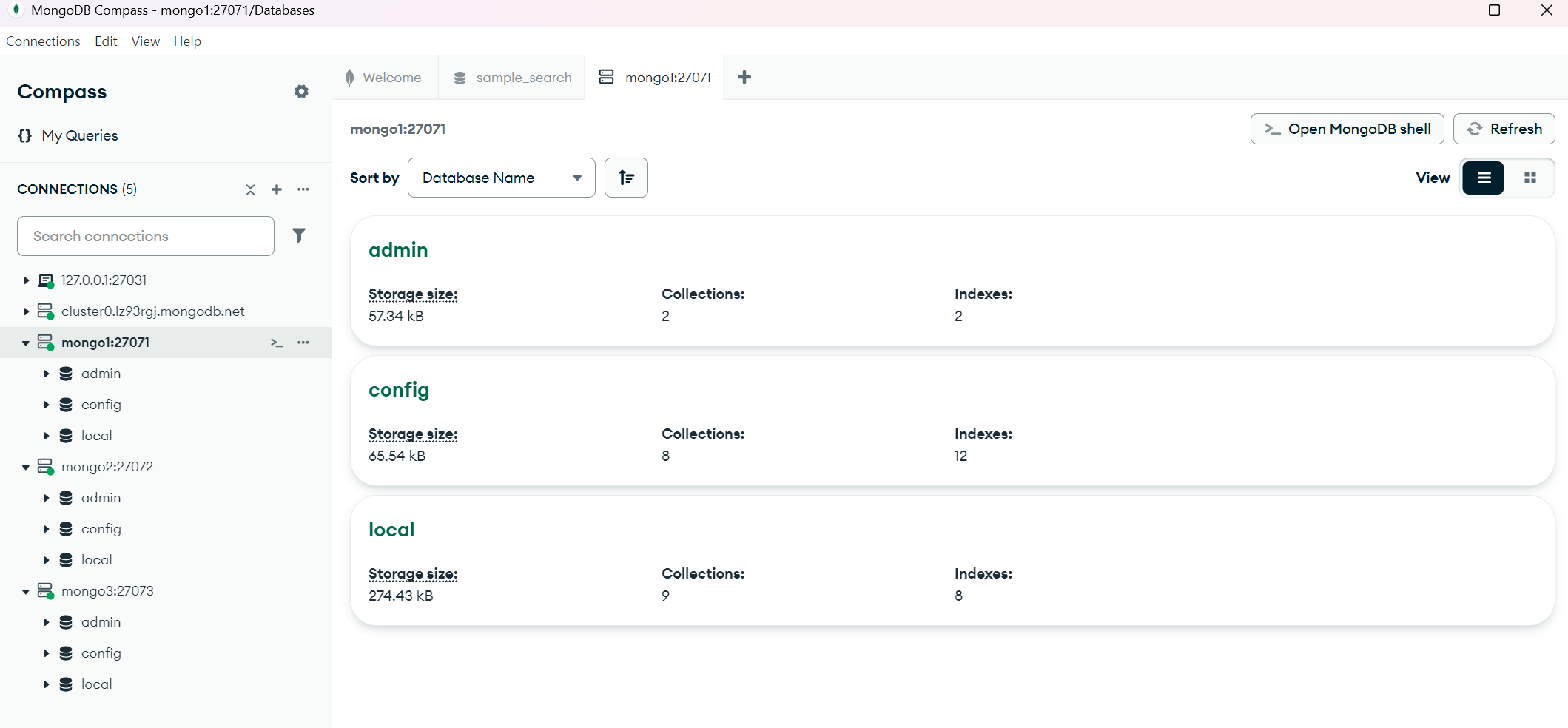This screenshot has height=728, width=1568.
Task: Open CONNECTIONS more options menu
Action: (303, 189)
